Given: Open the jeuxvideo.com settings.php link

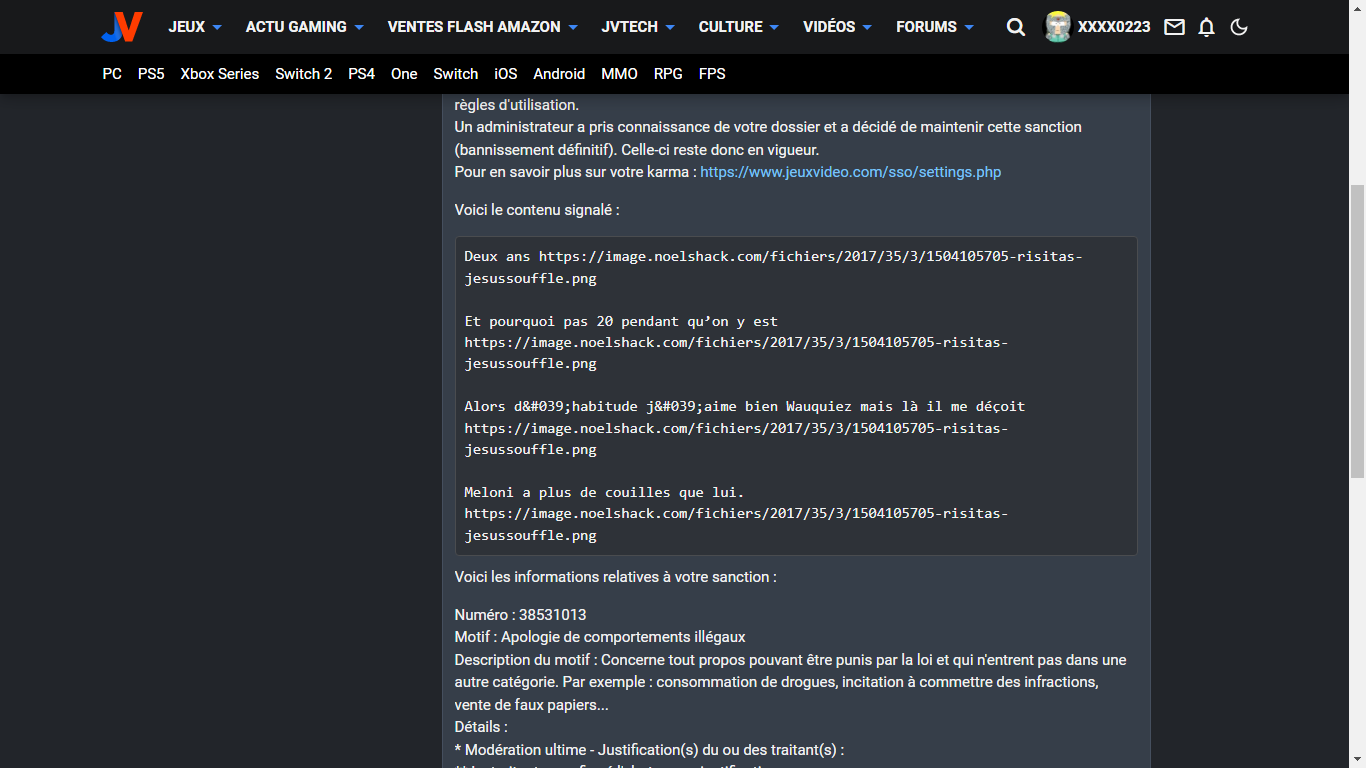Looking at the screenshot, I should [x=850, y=172].
